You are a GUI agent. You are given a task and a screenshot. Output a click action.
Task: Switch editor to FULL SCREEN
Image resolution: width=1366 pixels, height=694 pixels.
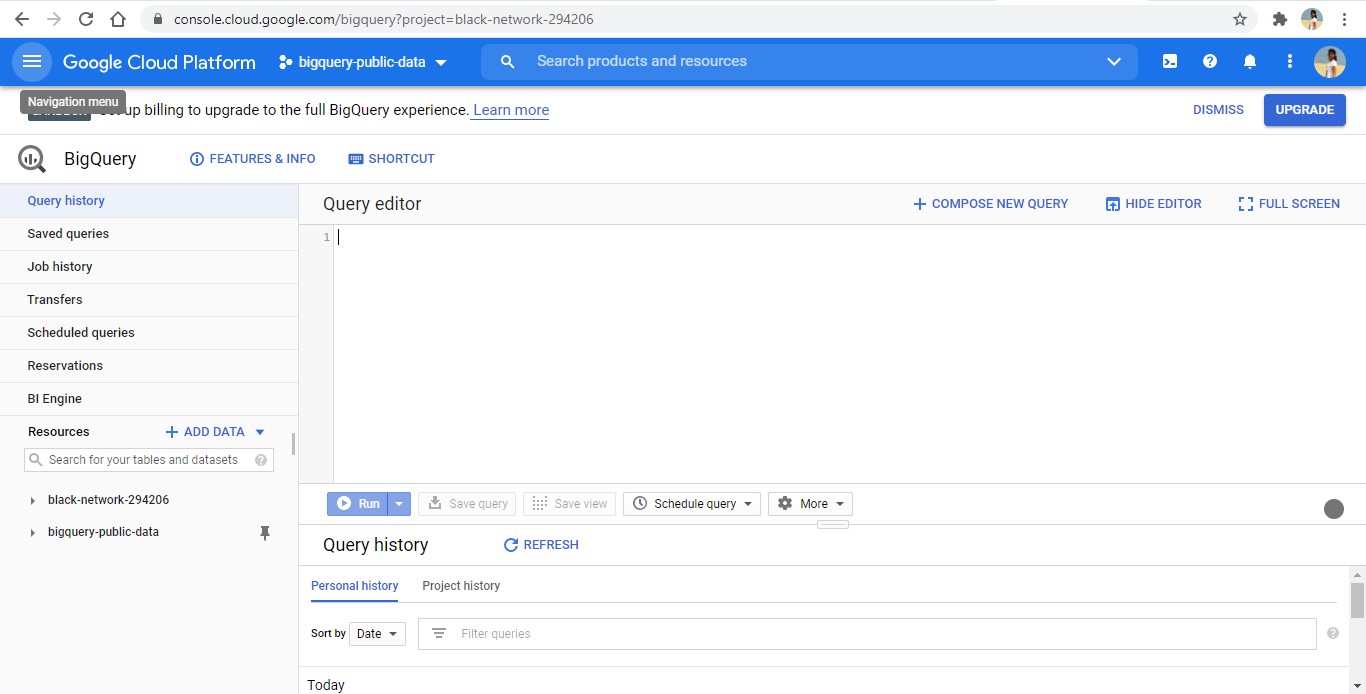coord(1289,204)
